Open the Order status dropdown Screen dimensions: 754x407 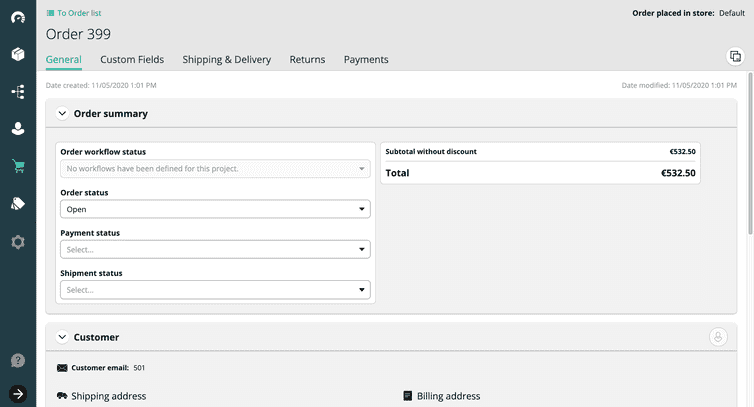click(x=215, y=209)
